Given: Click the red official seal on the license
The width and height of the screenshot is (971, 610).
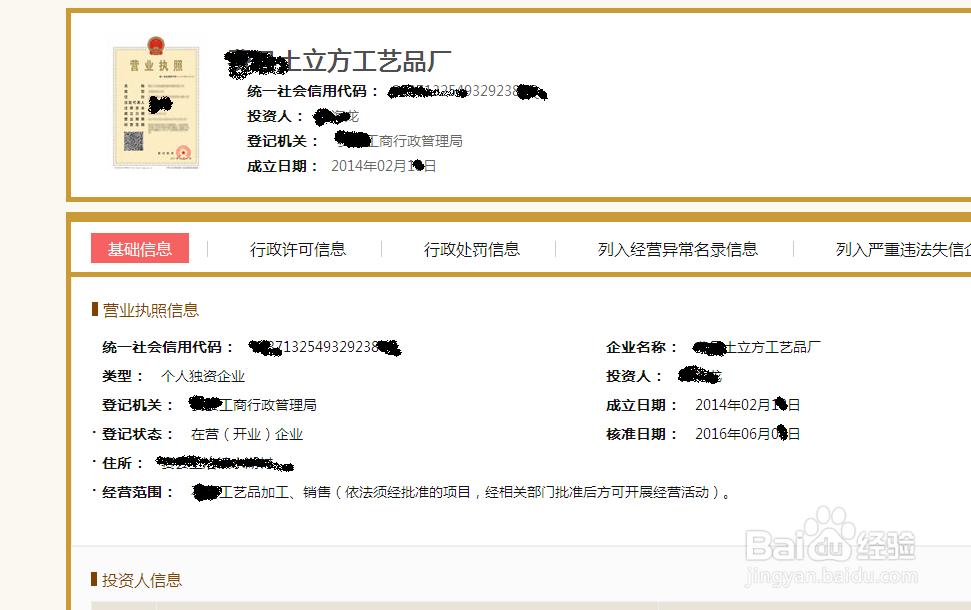Looking at the screenshot, I should click(181, 151).
